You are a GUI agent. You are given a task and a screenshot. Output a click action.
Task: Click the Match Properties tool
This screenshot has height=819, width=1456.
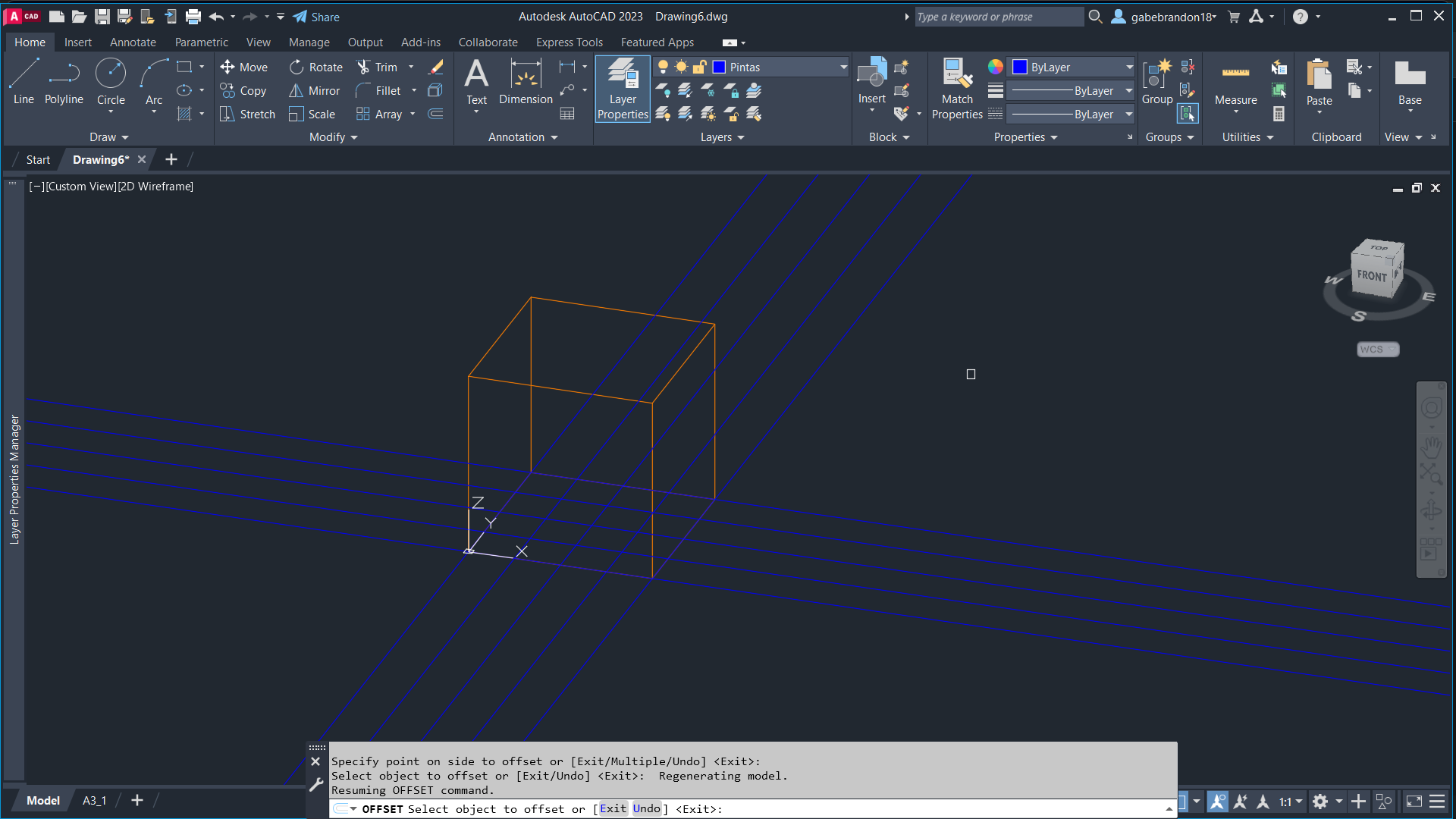(957, 89)
